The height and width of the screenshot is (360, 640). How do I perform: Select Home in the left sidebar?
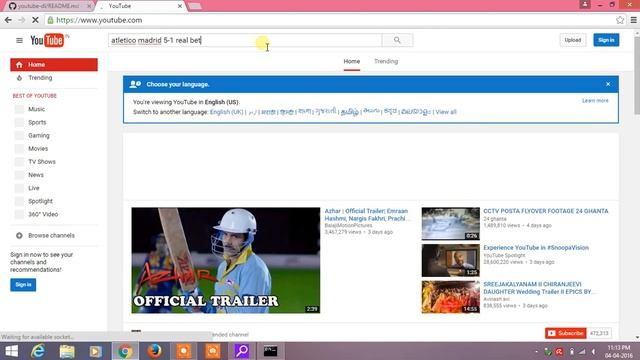coord(54,64)
